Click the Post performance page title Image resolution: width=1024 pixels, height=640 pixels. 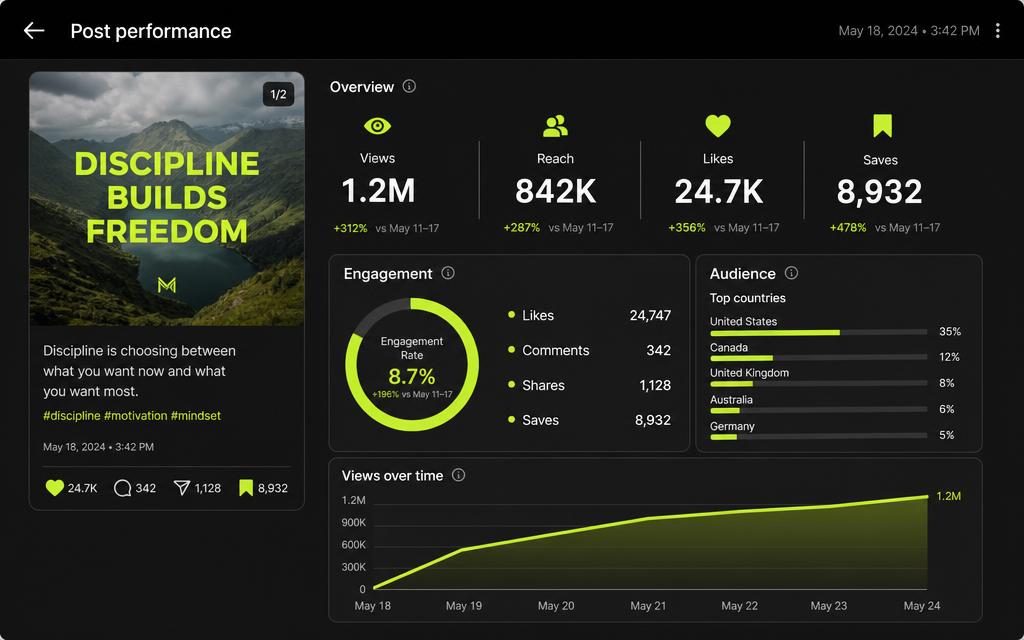[x=151, y=31]
